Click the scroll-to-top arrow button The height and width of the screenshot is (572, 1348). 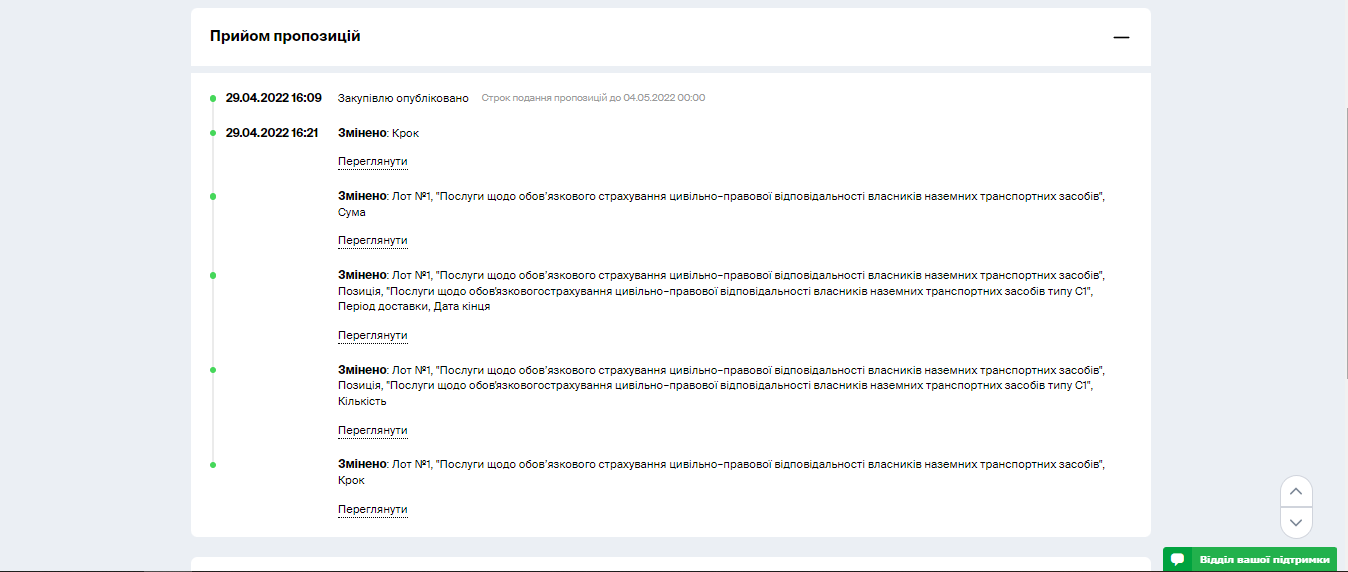1296,491
